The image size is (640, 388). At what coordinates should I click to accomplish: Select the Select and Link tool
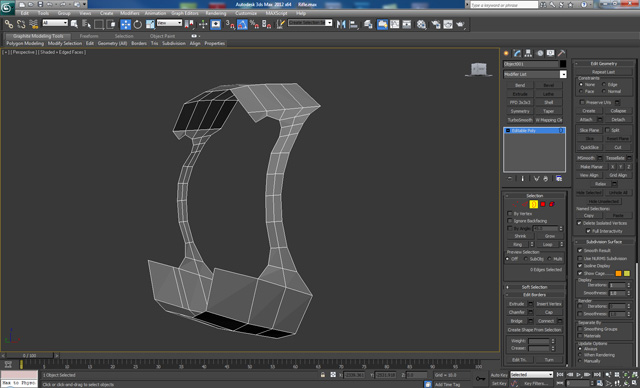[9, 24]
